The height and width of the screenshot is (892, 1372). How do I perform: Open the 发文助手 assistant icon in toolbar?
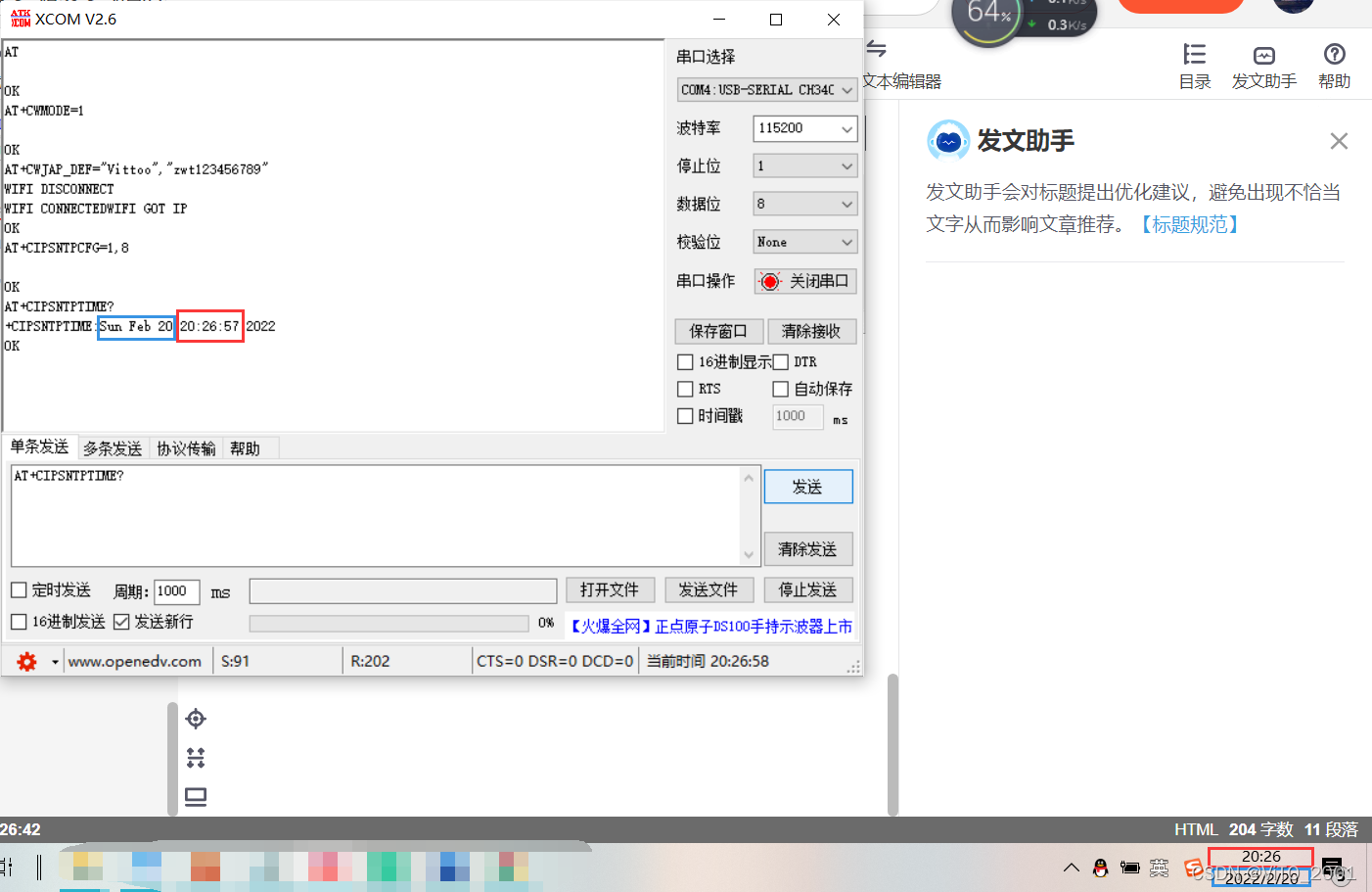pyautogui.click(x=1264, y=55)
